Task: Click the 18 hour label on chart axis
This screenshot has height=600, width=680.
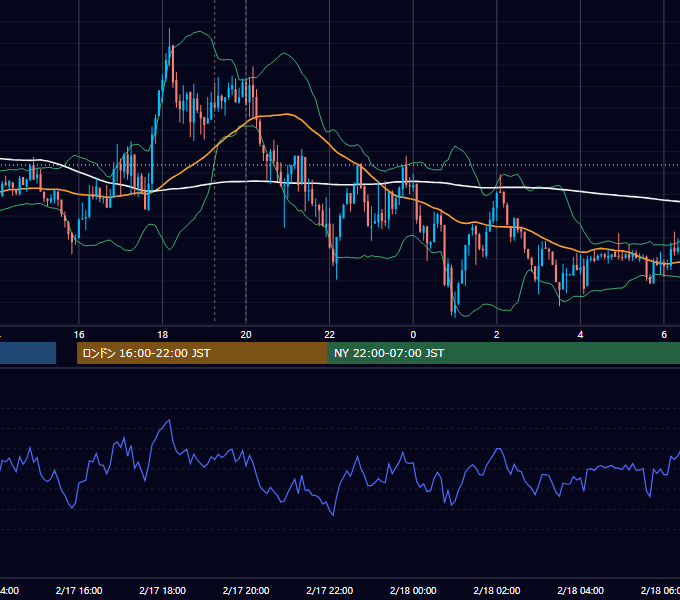Action: (x=163, y=335)
